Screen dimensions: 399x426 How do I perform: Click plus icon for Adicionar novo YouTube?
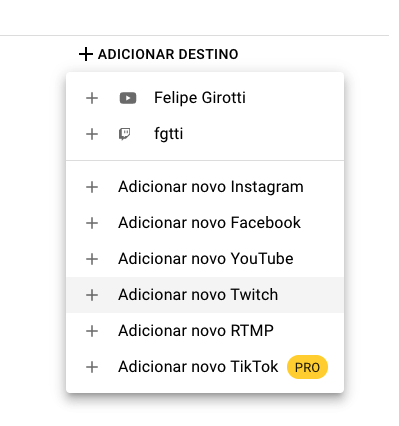point(92,259)
